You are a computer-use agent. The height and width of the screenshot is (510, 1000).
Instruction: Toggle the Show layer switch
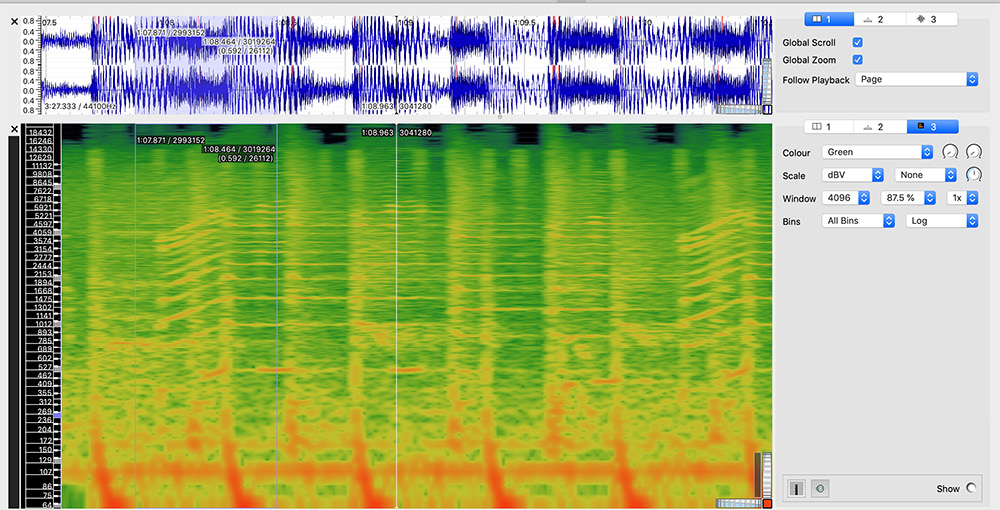(x=971, y=488)
